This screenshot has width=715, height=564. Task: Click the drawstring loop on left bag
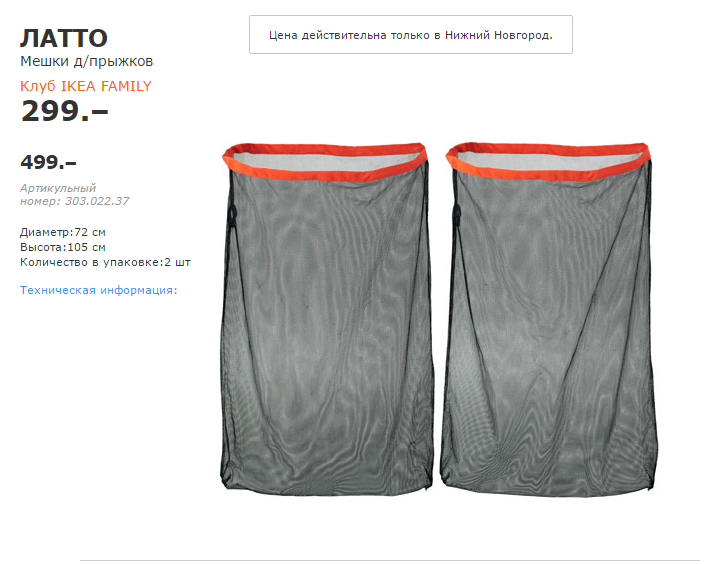[x=233, y=215]
